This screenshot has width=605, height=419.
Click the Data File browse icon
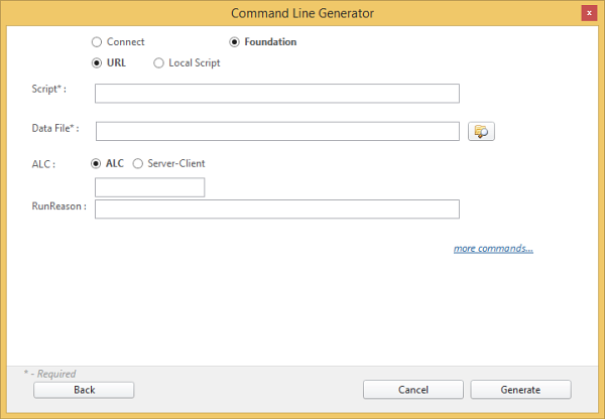pos(481,131)
